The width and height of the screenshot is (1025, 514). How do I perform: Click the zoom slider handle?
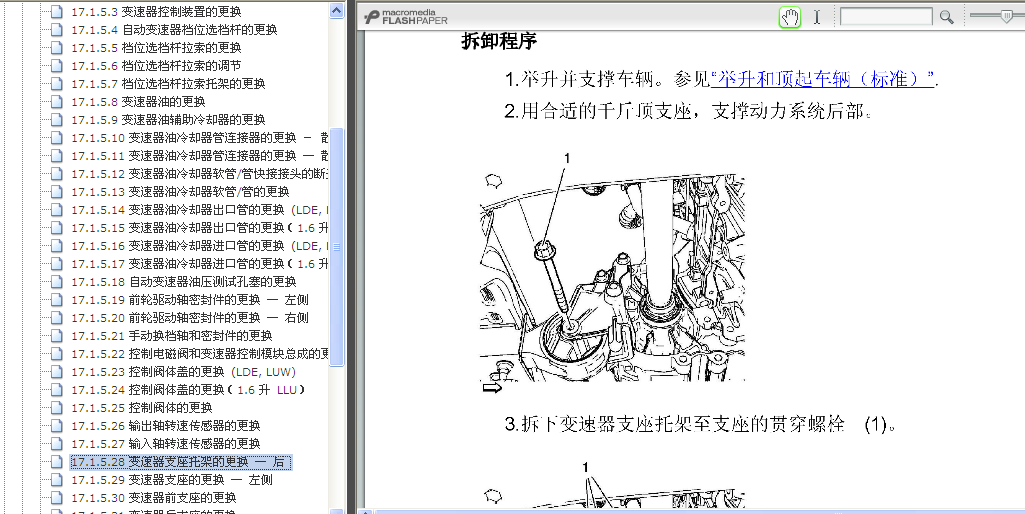(x=1007, y=17)
